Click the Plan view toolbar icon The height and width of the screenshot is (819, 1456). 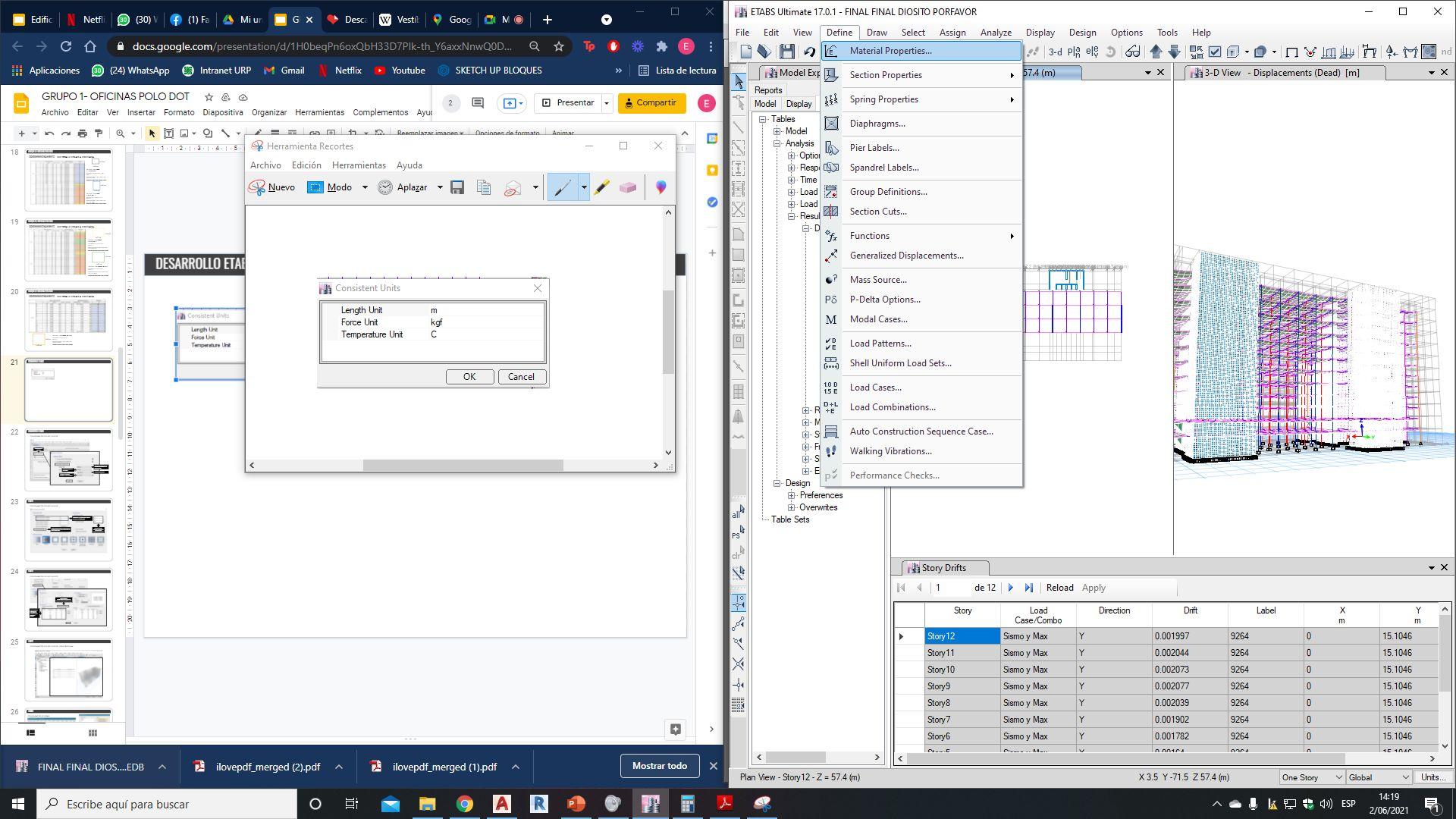[x=1074, y=52]
